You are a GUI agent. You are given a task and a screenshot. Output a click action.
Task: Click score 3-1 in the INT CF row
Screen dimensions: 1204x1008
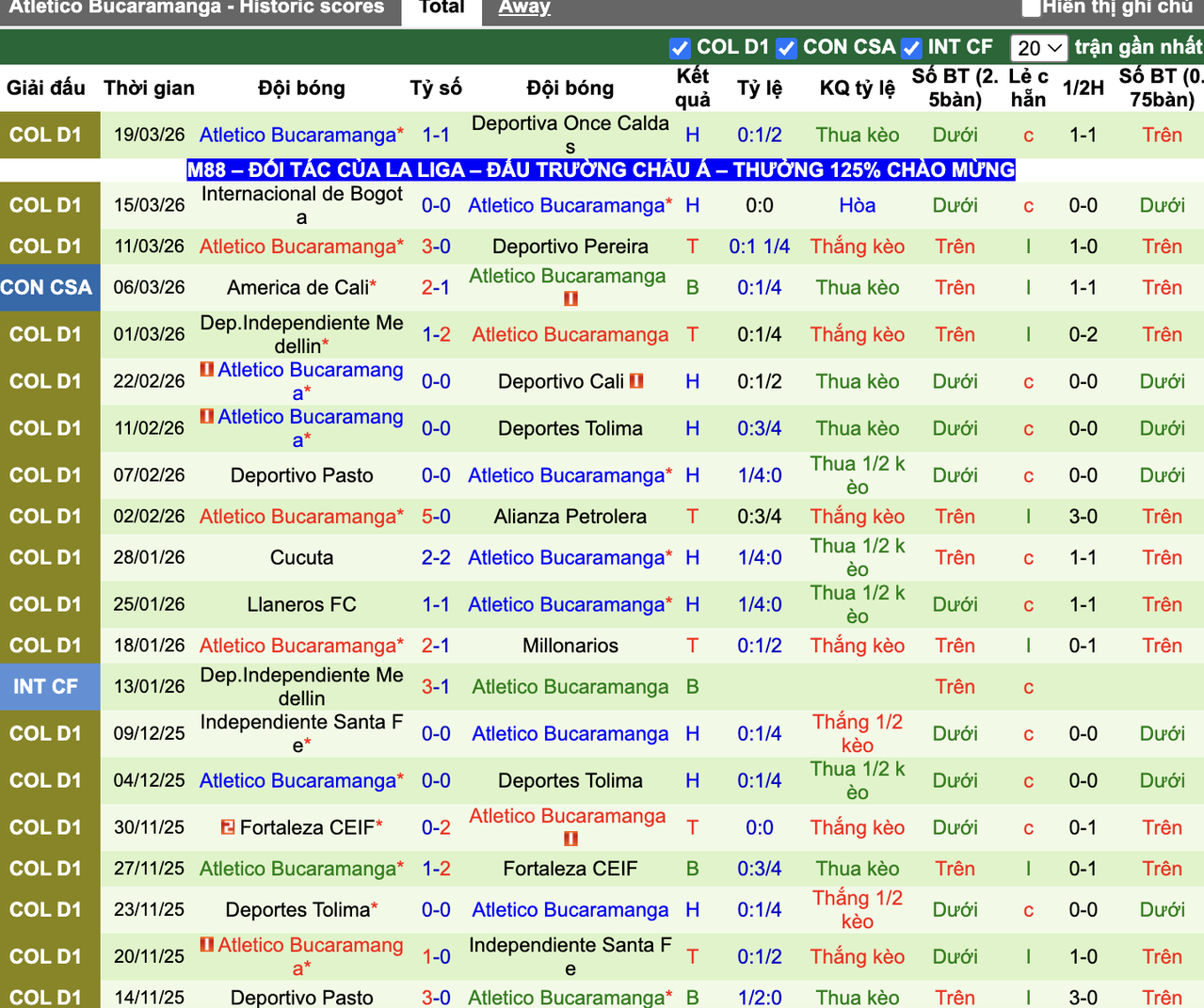(x=436, y=687)
